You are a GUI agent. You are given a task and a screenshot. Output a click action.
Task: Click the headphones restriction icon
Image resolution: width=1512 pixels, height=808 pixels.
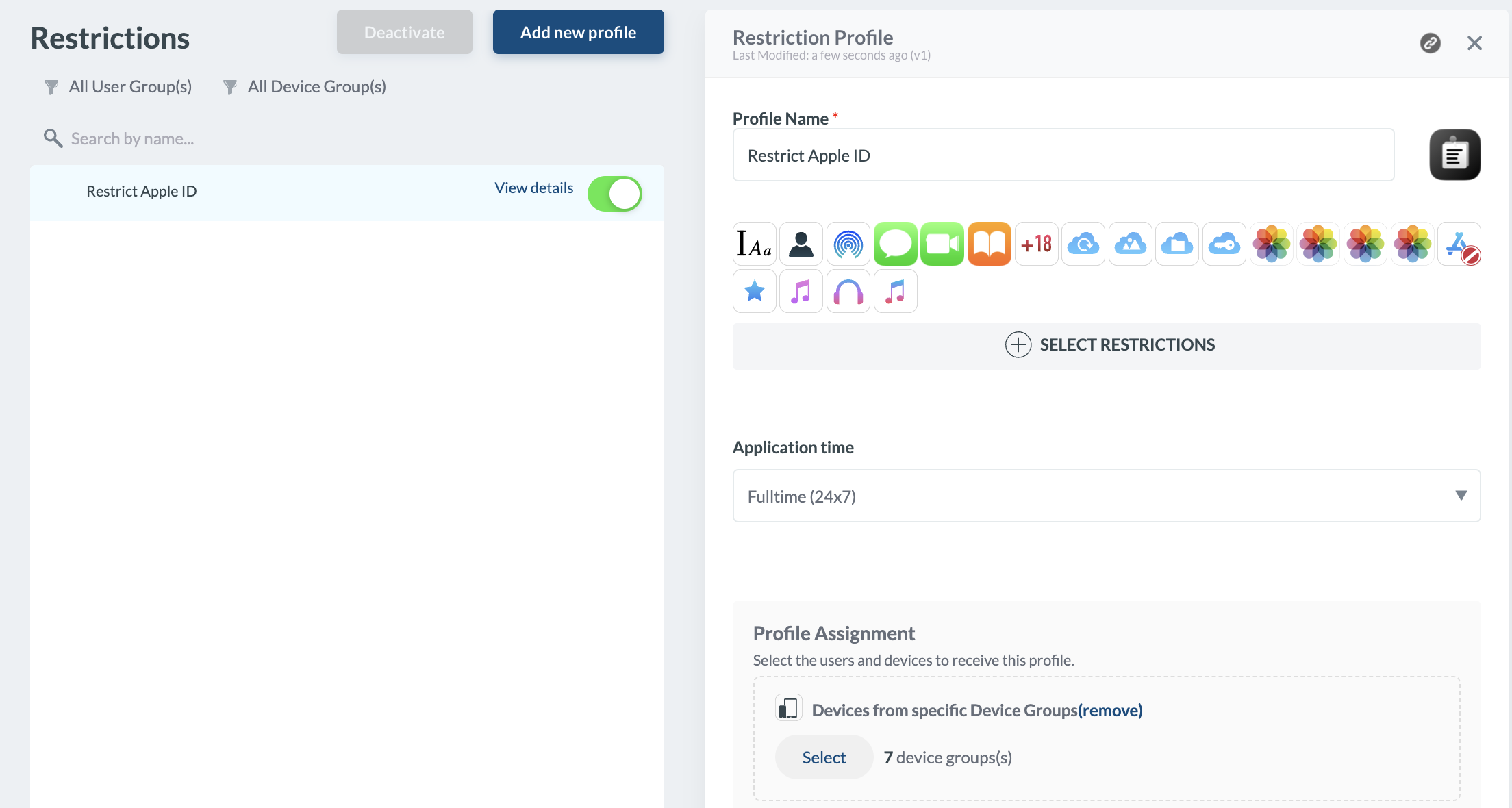[848, 291]
